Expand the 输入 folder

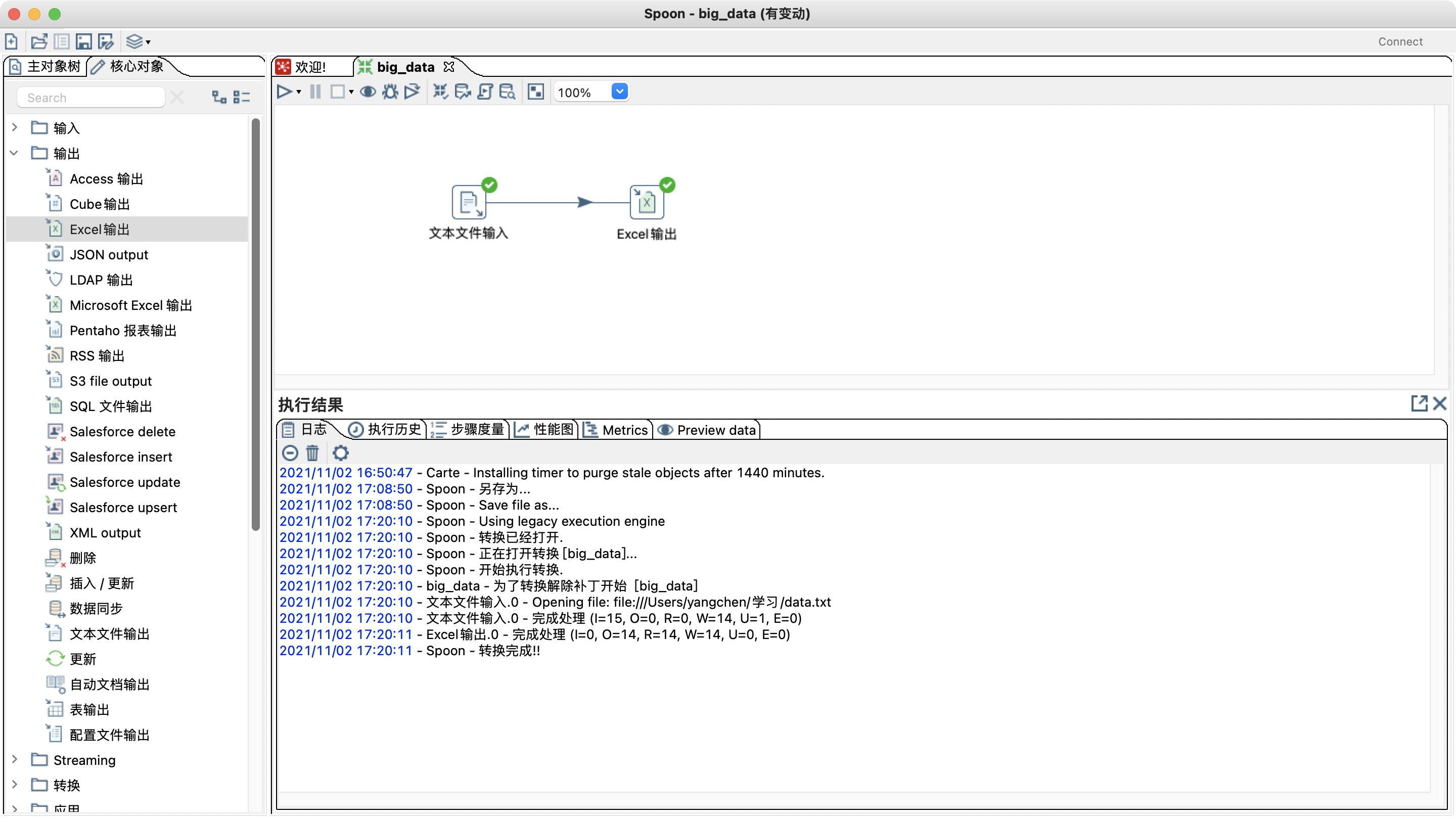pyautogui.click(x=15, y=128)
